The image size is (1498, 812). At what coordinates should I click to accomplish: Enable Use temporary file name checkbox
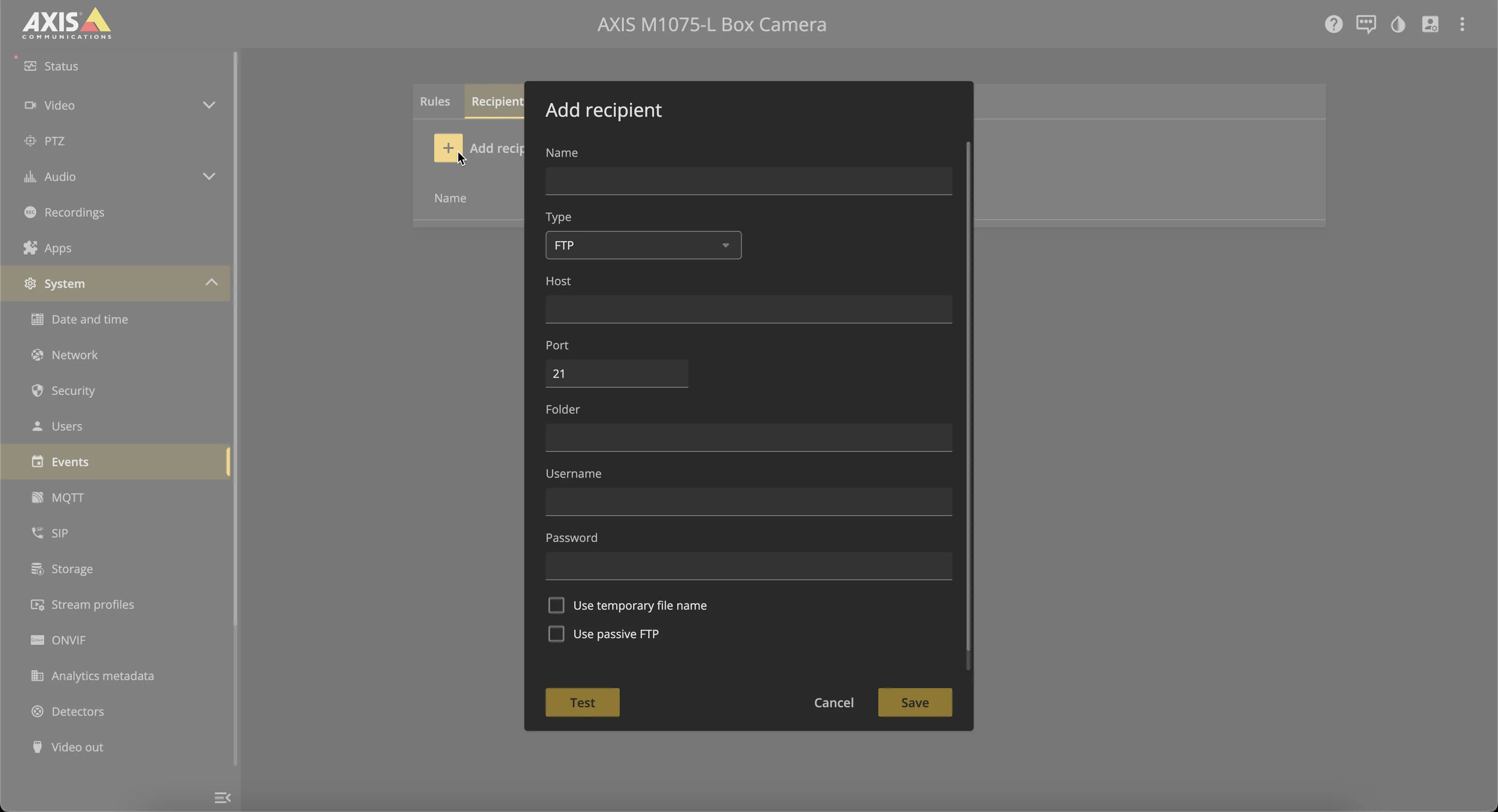pyautogui.click(x=556, y=605)
